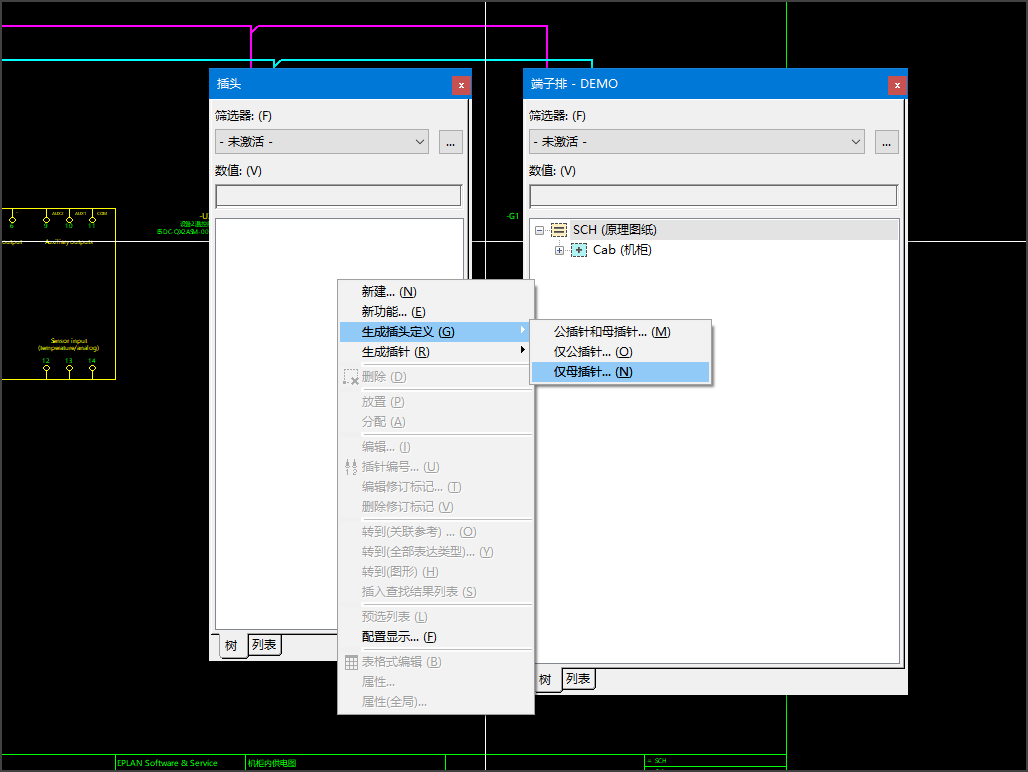Click the ... button in 端子排 window
Image resolution: width=1028 pixels, height=772 pixels.
tap(886, 142)
